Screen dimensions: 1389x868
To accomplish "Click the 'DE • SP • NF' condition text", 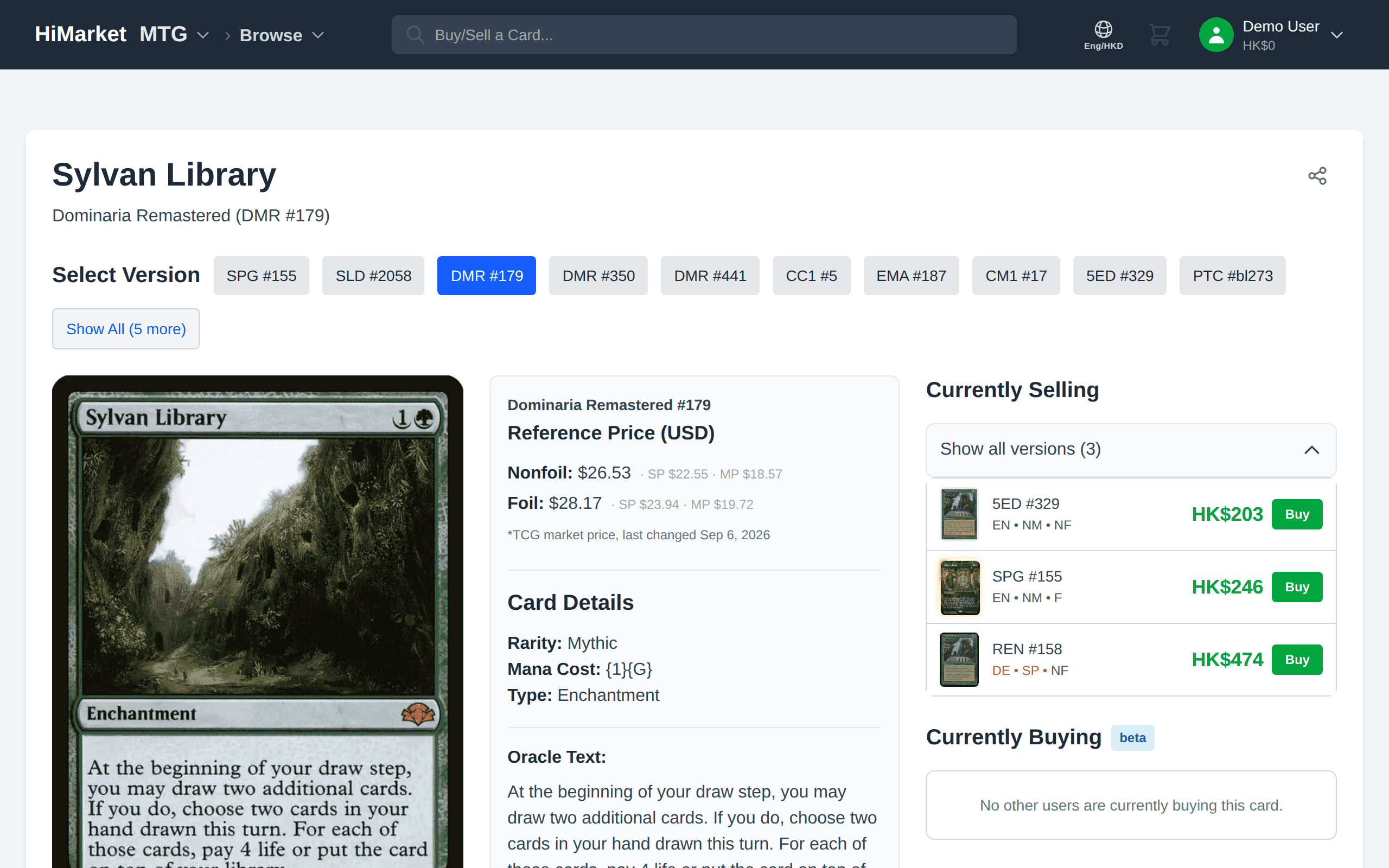I will coord(1030,671).
